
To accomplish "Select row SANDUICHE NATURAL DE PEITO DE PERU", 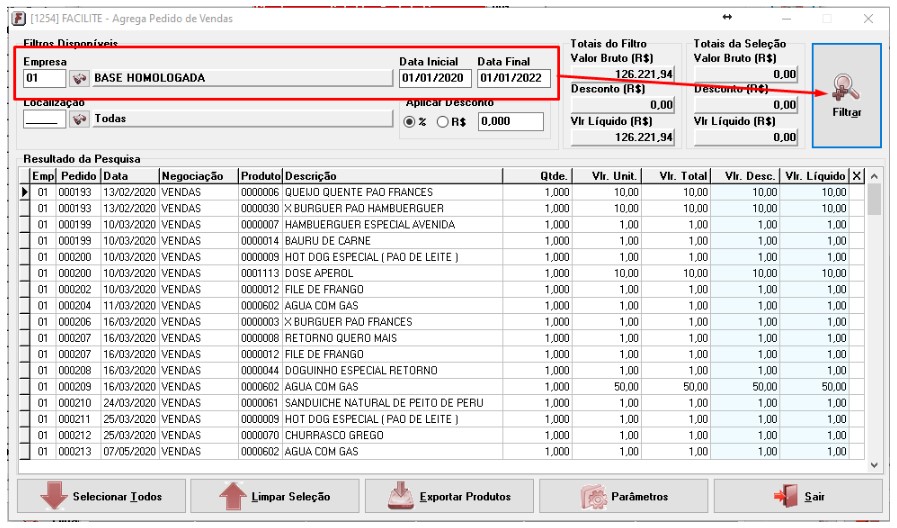I will tap(442, 403).
